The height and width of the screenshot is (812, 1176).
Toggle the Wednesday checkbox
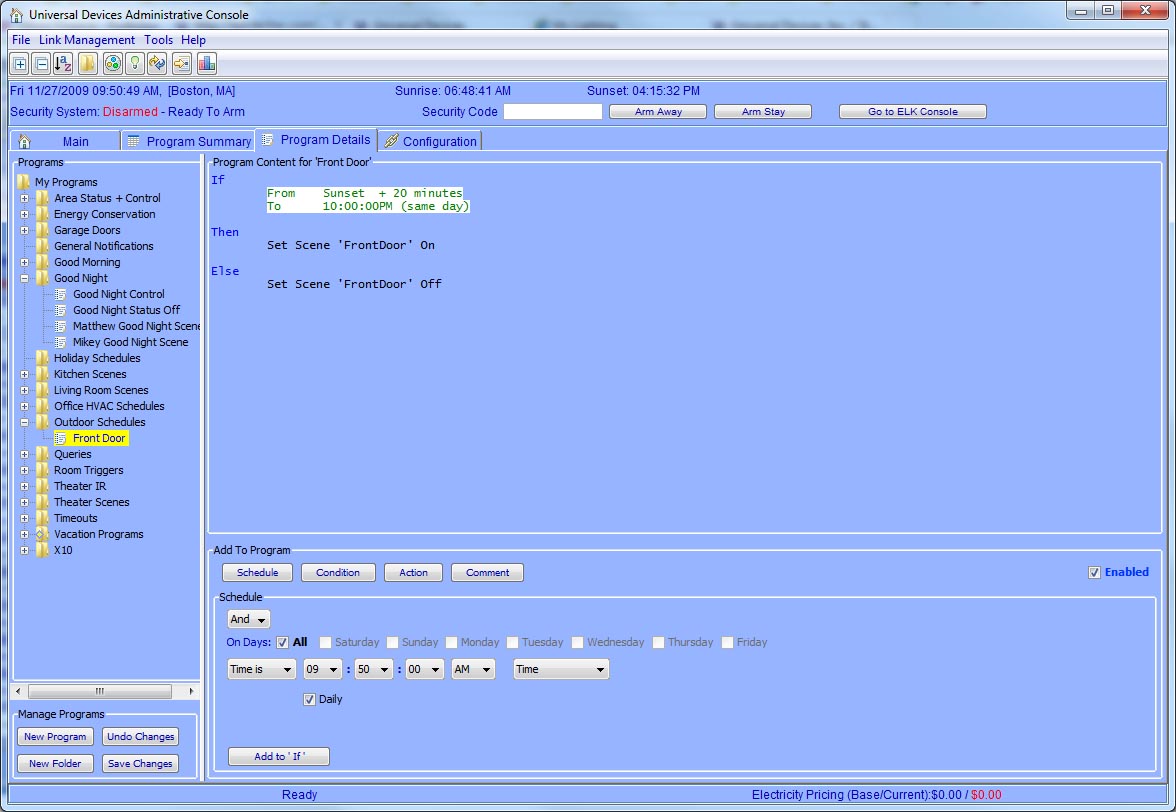point(578,642)
